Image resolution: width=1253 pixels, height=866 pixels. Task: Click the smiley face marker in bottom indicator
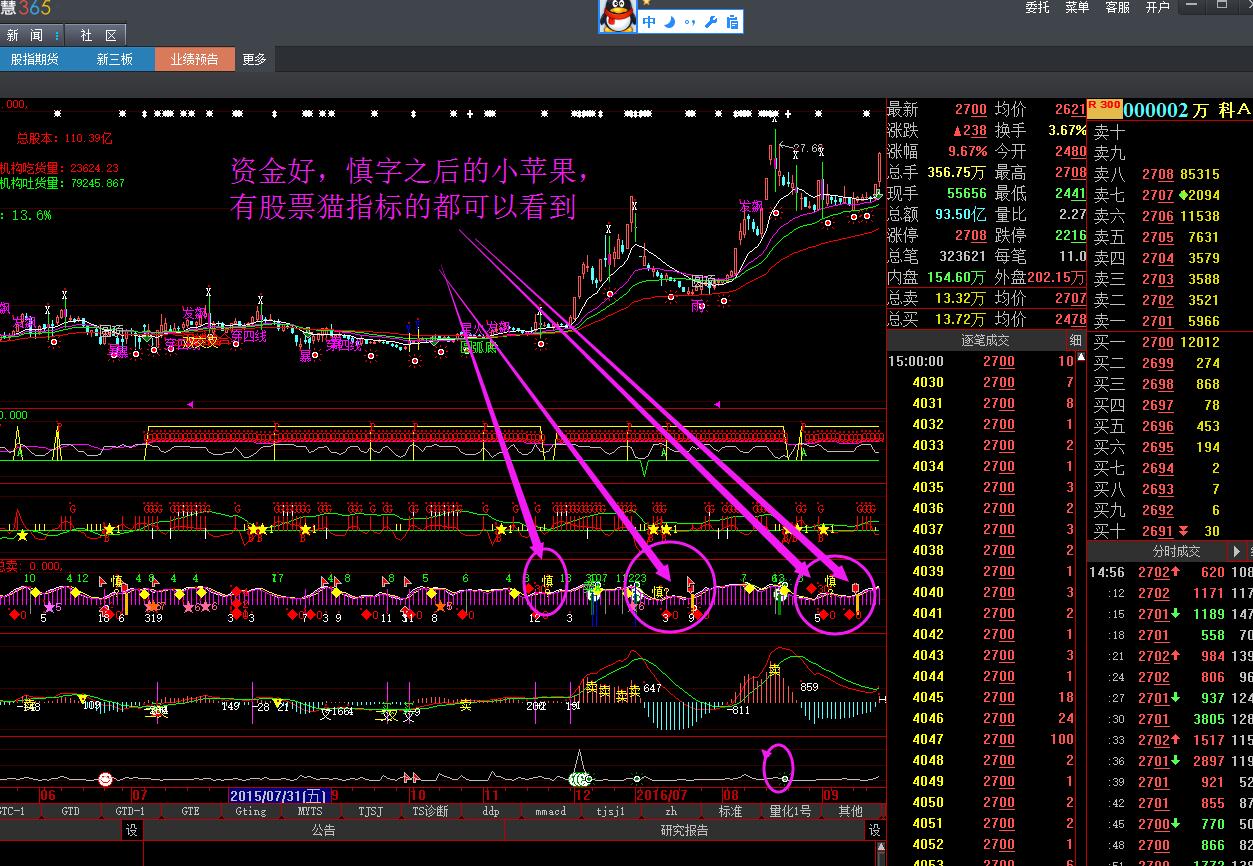(x=105, y=779)
